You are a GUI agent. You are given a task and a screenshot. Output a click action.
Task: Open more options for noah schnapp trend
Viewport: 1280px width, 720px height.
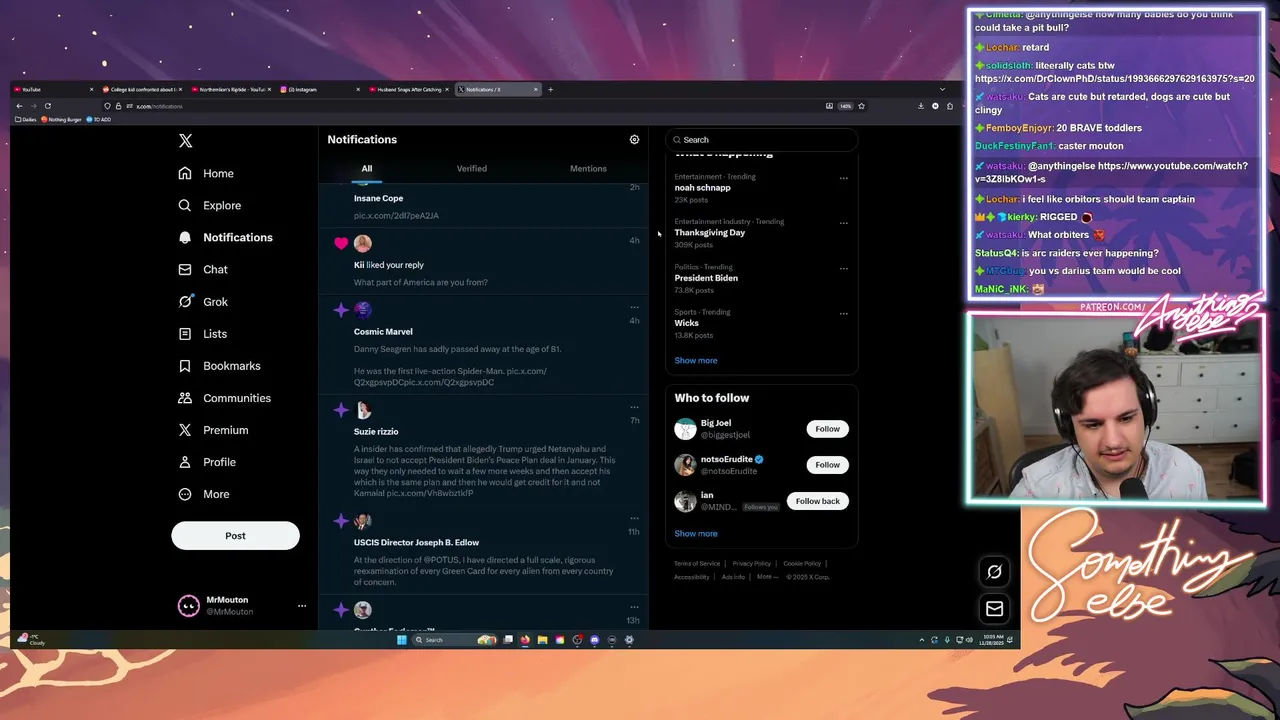(843, 178)
